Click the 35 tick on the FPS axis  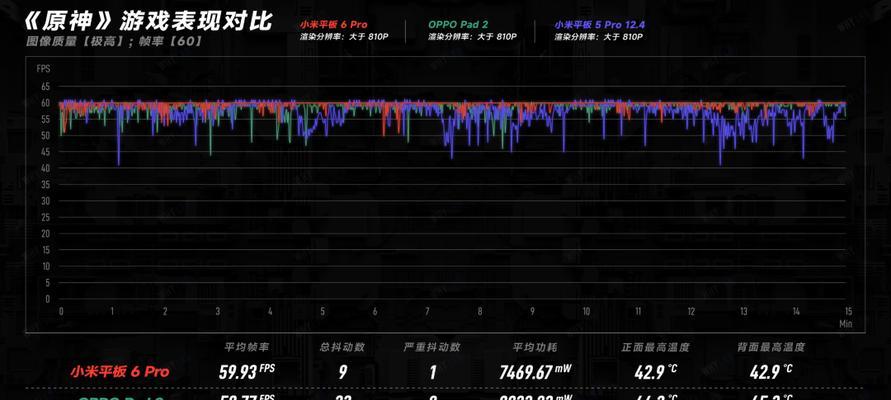pyautogui.click(x=45, y=185)
